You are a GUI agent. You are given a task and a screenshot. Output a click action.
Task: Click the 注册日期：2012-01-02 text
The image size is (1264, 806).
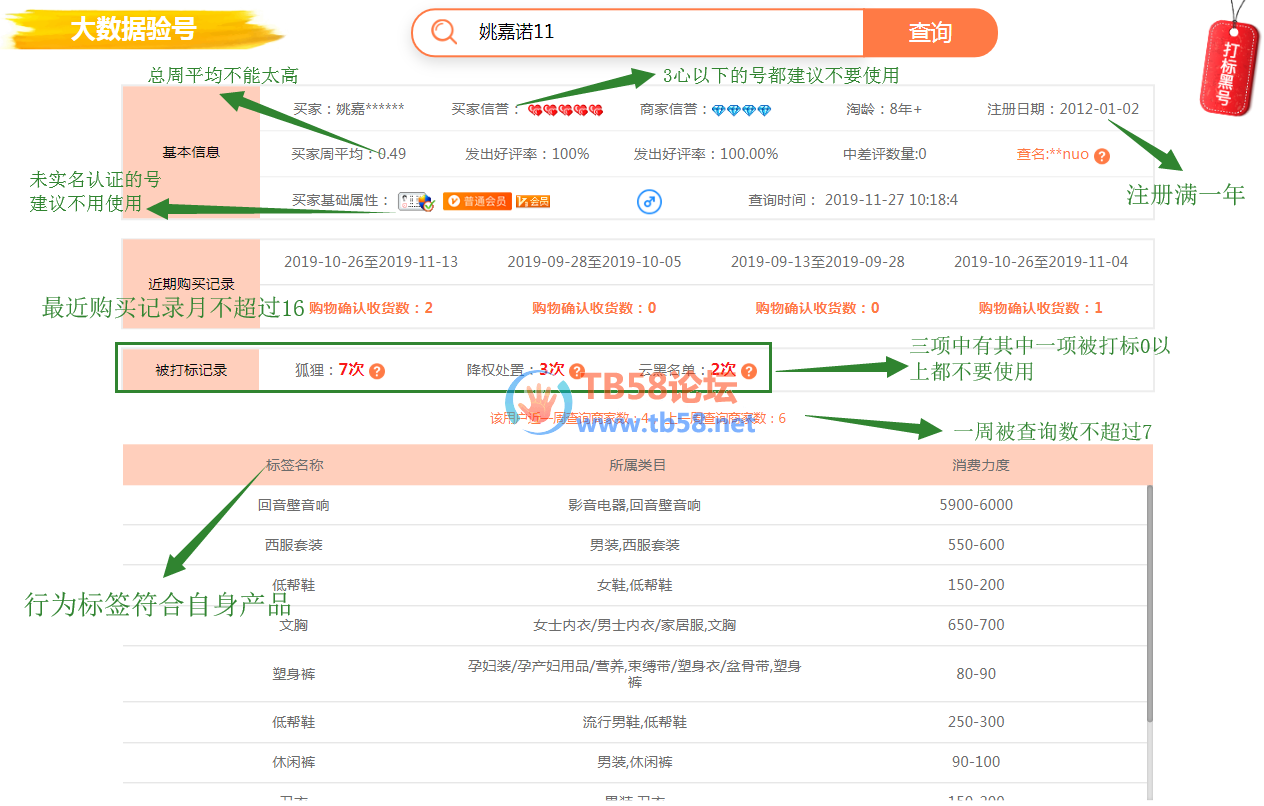1063,109
